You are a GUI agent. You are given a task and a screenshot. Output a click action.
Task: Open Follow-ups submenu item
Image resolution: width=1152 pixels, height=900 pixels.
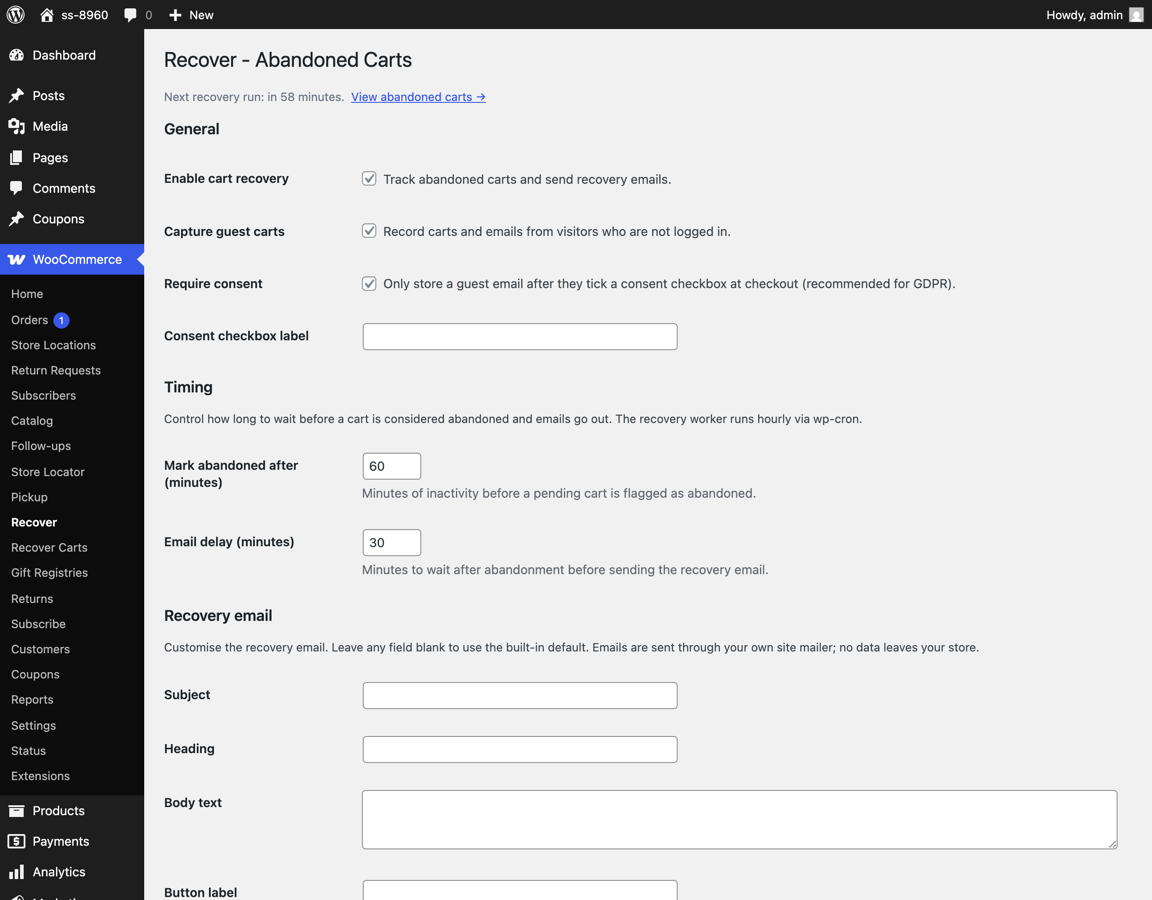coord(41,446)
